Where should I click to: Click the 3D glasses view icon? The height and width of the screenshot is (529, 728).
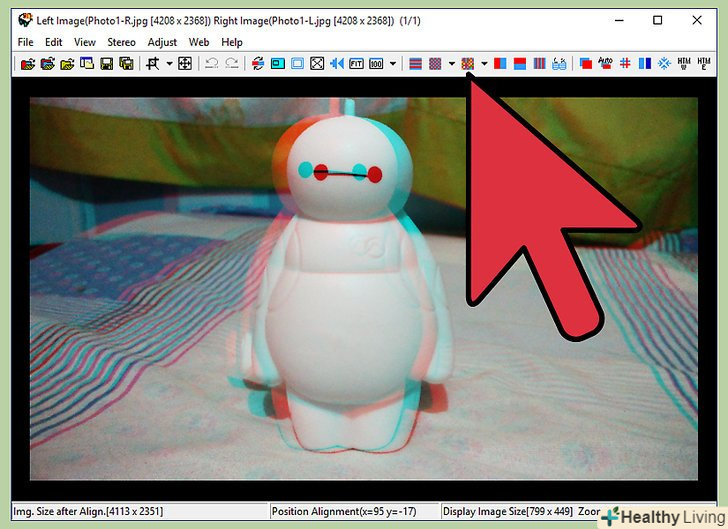[560, 63]
